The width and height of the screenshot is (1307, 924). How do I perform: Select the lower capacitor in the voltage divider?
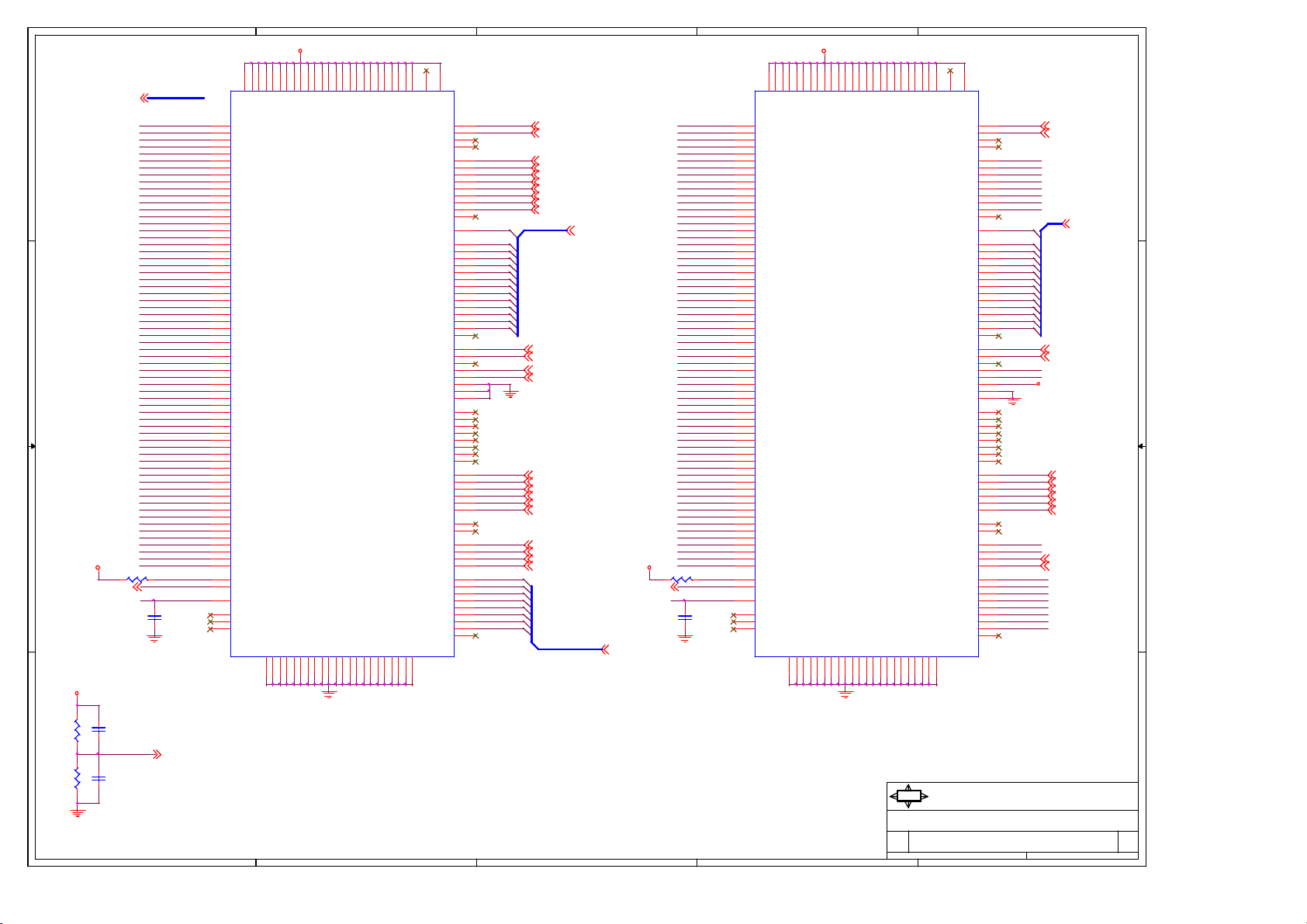coord(99,777)
